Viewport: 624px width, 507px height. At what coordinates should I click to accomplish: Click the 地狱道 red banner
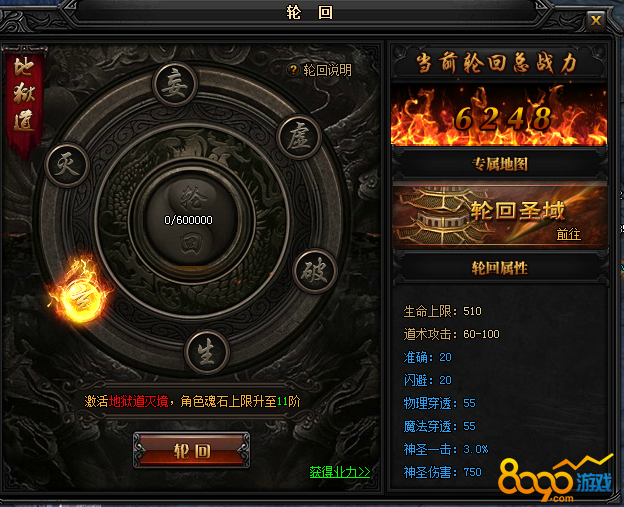(24, 101)
